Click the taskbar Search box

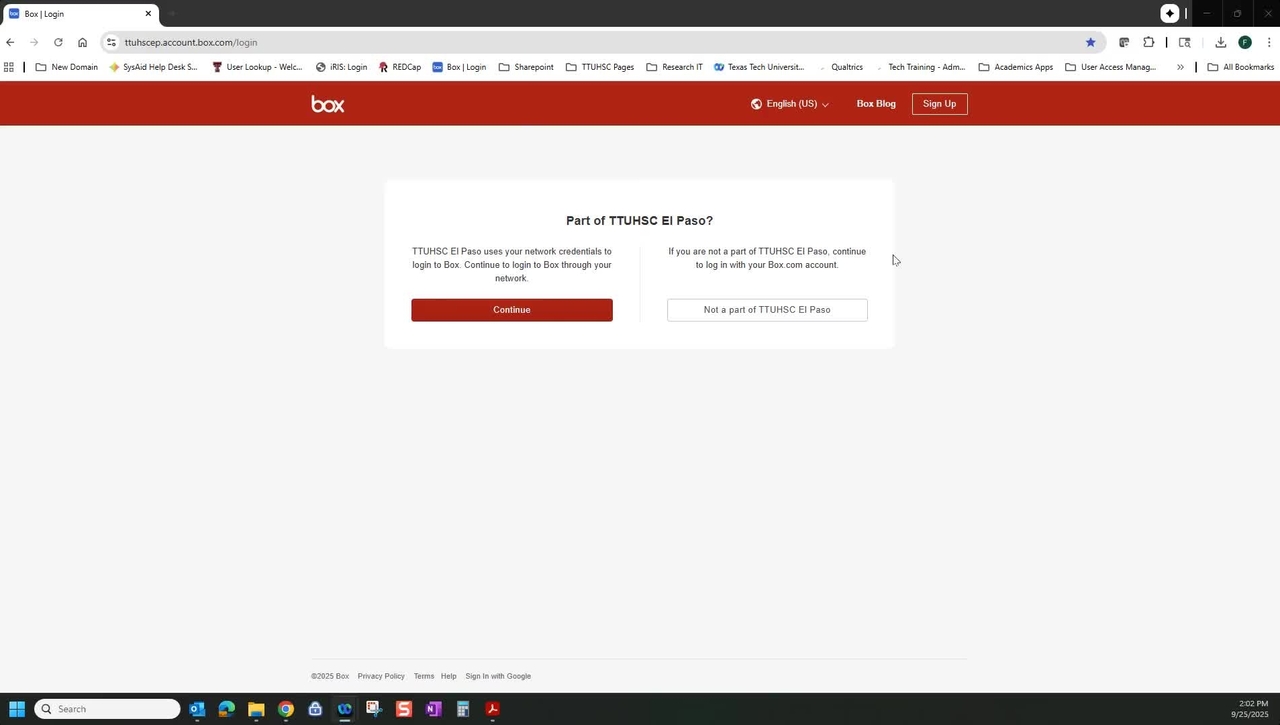108,709
